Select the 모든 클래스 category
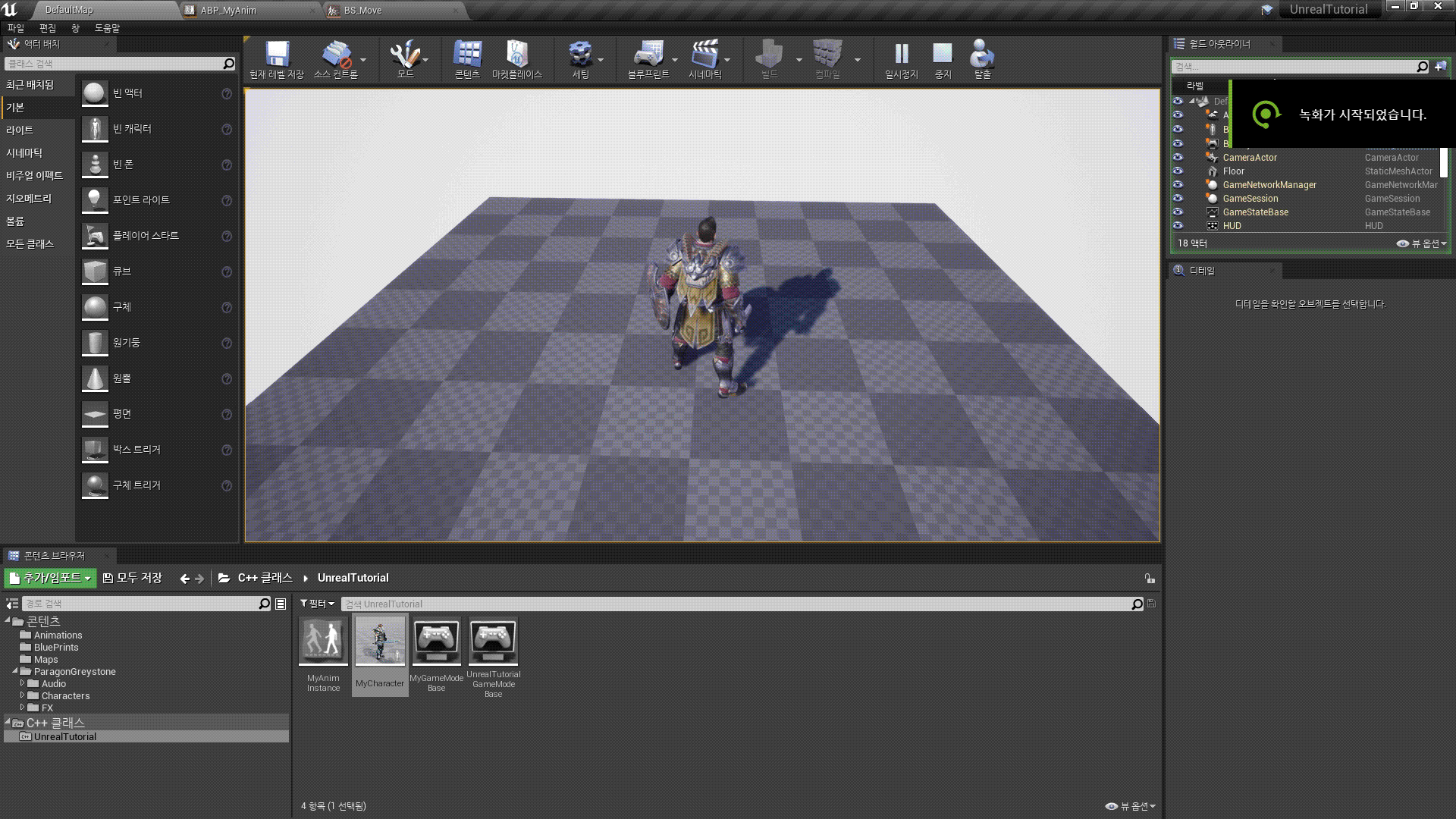 [x=30, y=244]
